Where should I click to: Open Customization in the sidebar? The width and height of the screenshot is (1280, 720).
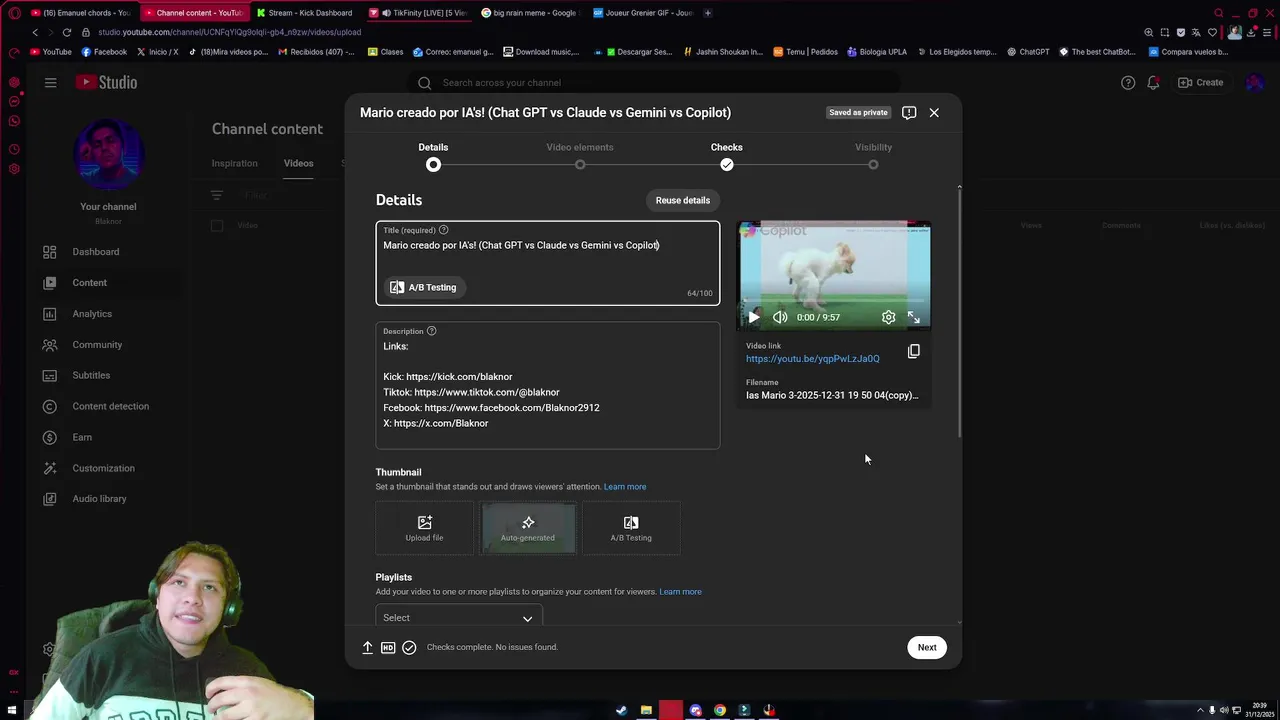click(x=103, y=468)
